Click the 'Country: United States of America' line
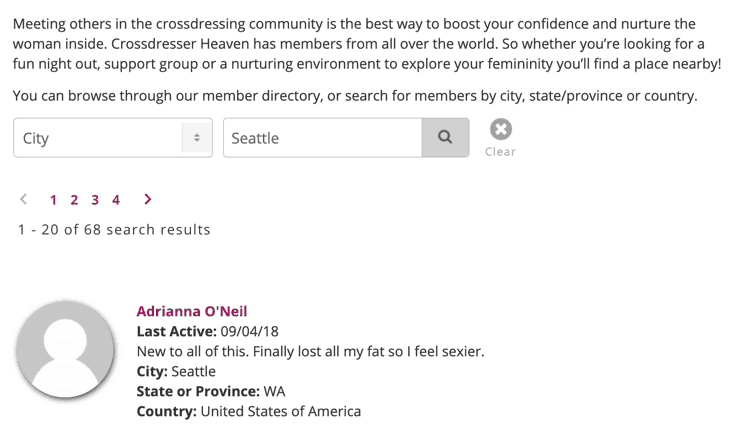The height and width of the screenshot is (432, 730). pyautogui.click(x=249, y=412)
